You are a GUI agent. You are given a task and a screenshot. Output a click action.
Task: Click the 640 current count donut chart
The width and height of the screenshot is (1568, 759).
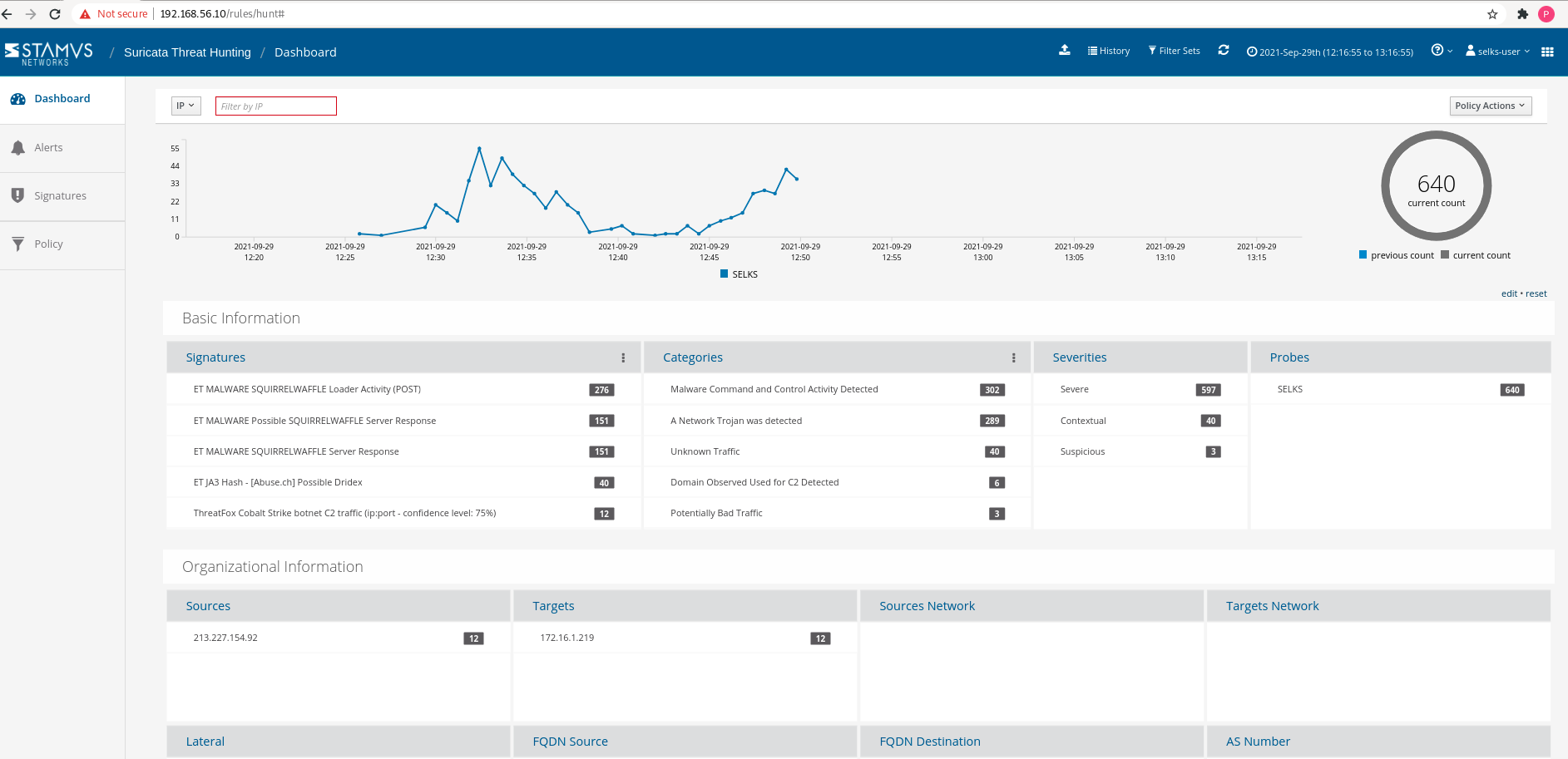pos(1436,185)
